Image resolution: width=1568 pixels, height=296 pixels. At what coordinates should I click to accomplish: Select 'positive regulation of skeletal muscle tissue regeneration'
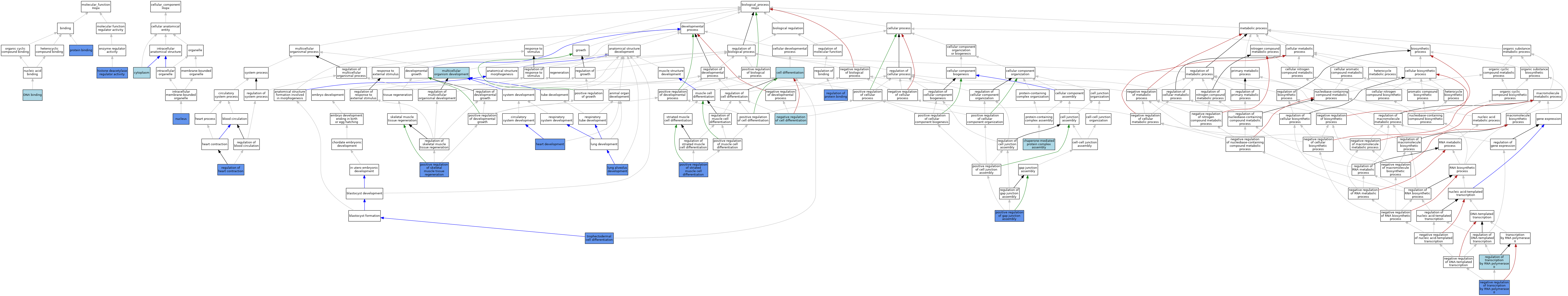(x=434, y=169)
